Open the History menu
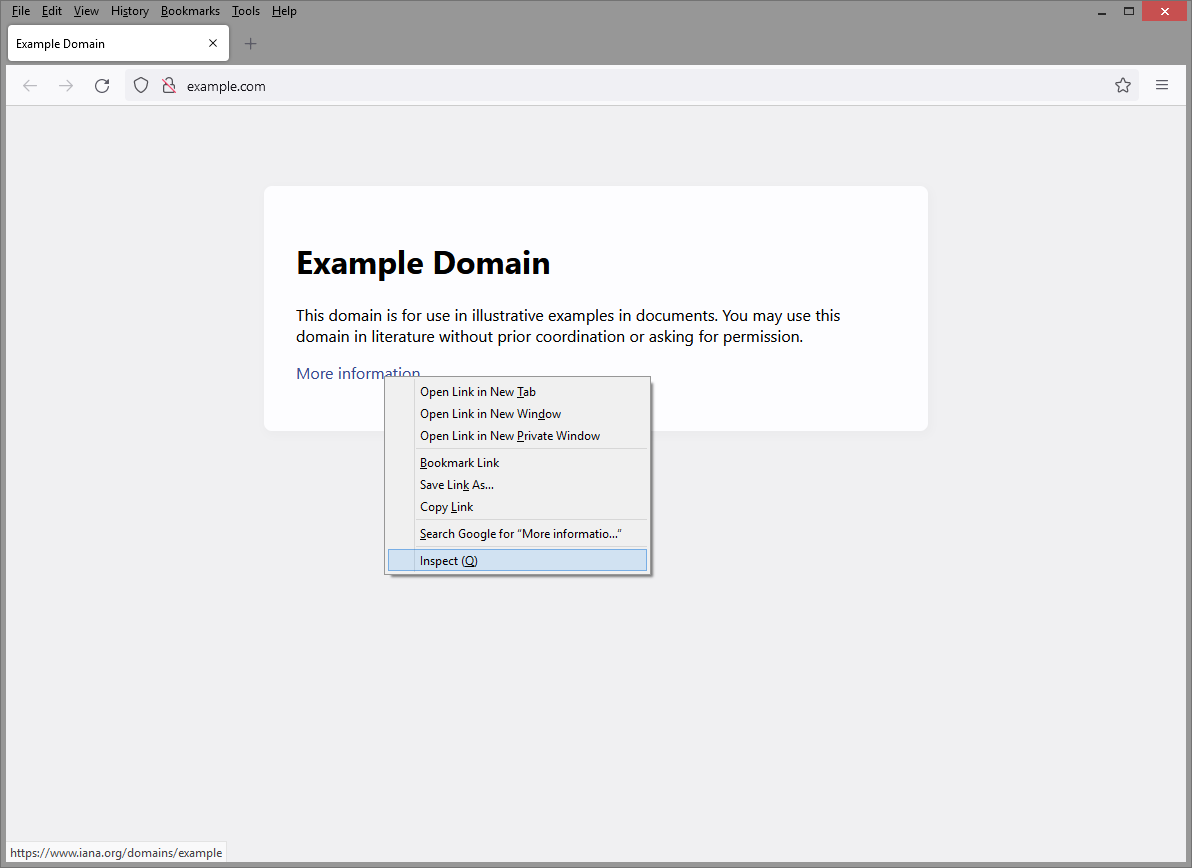This screenshot has width=1192, height=868. coord(129,11)
